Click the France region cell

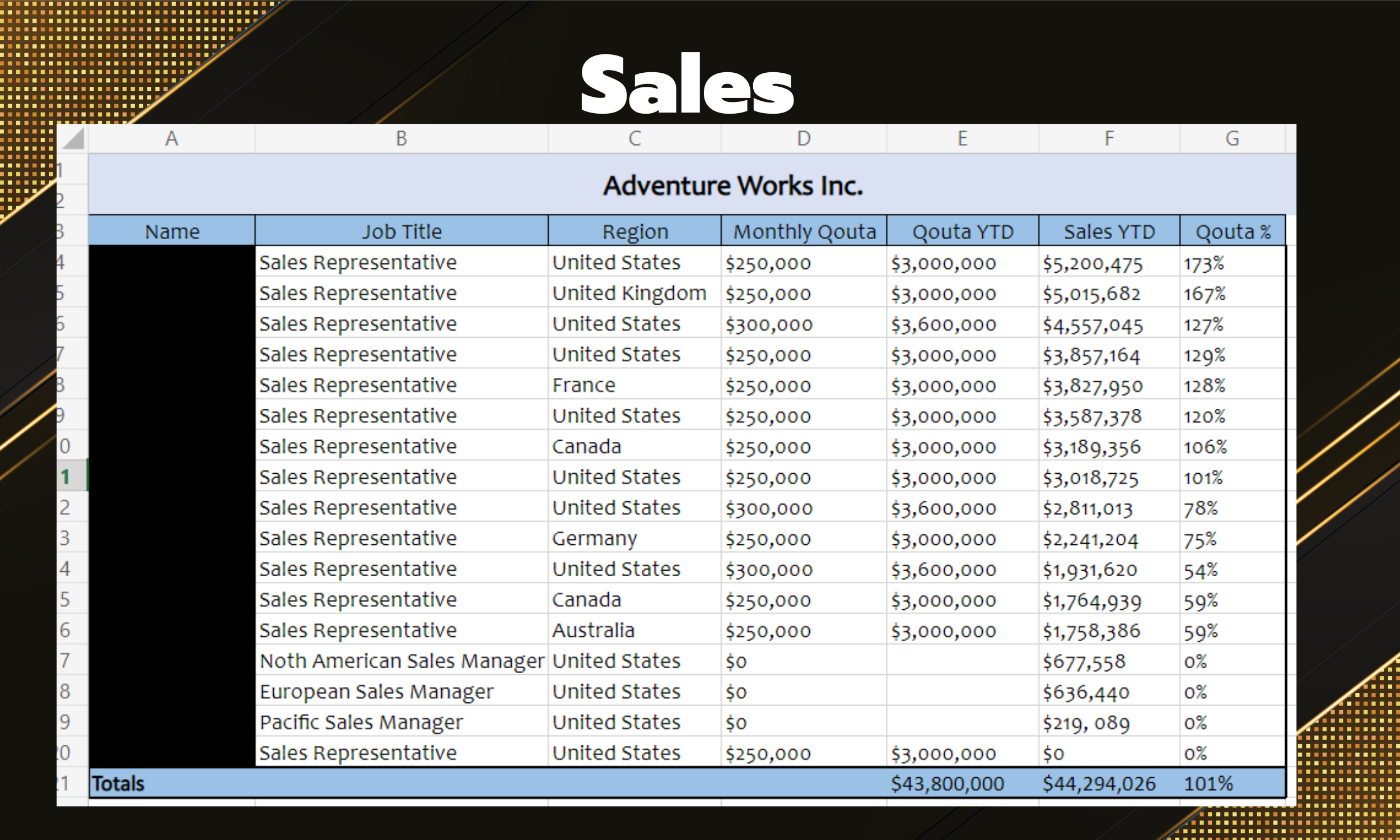click(x=584, y=385)
